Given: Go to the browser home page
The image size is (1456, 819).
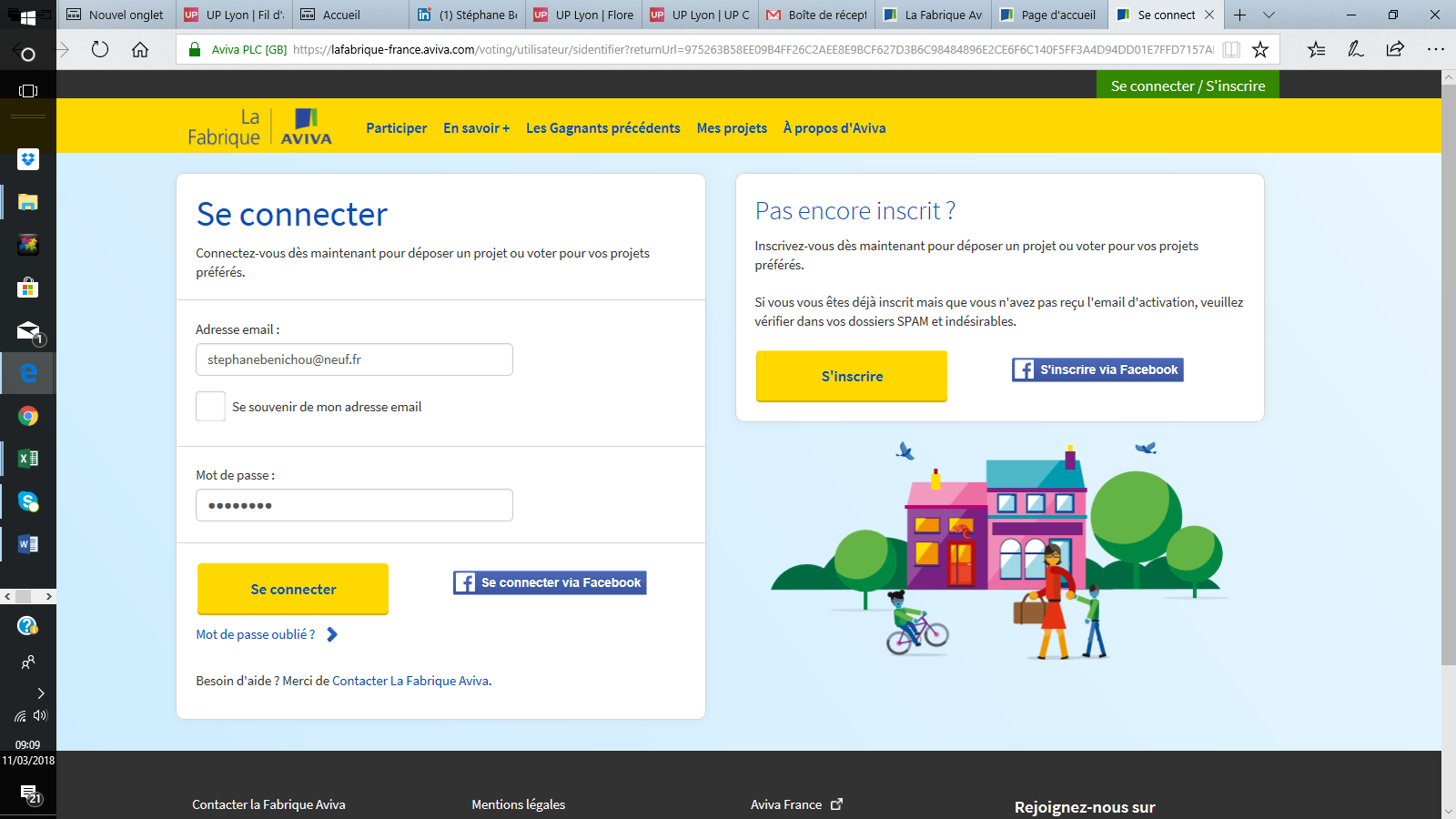Looking at the screenshot, I should (x=140, y=49).
